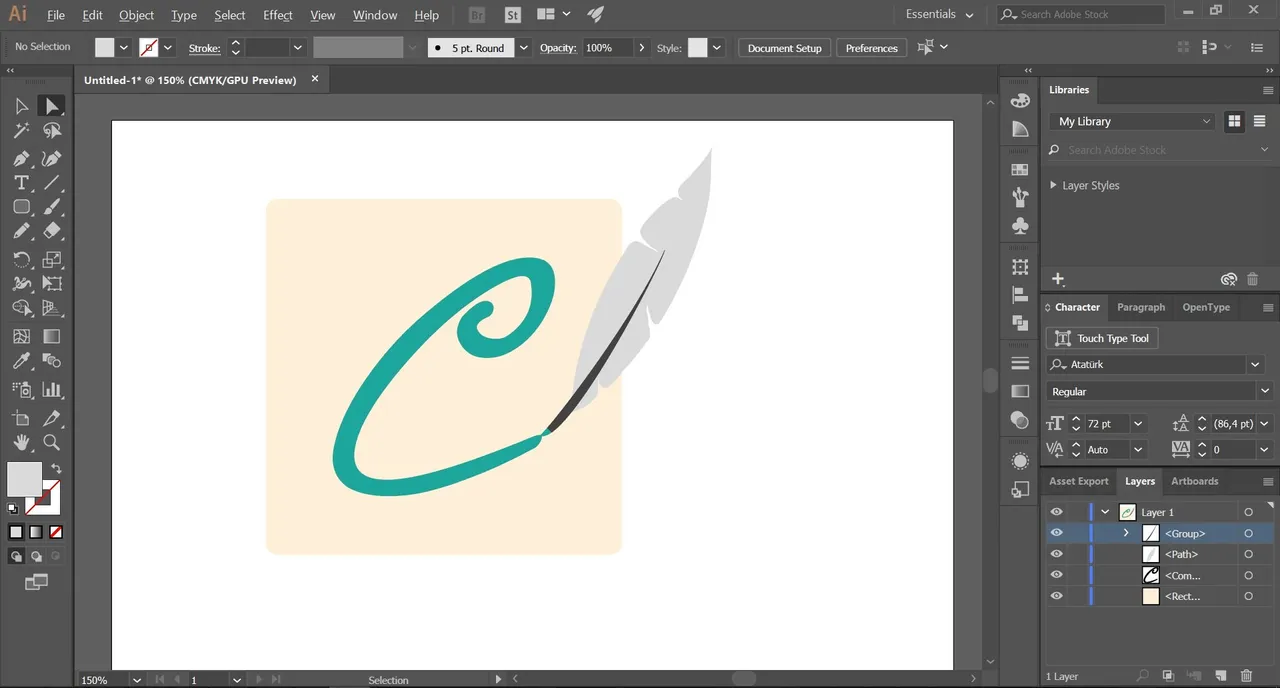This screenshot has width=1280, height=688.
Task: Select the Eyedropper tool
Action: [21, 361]
